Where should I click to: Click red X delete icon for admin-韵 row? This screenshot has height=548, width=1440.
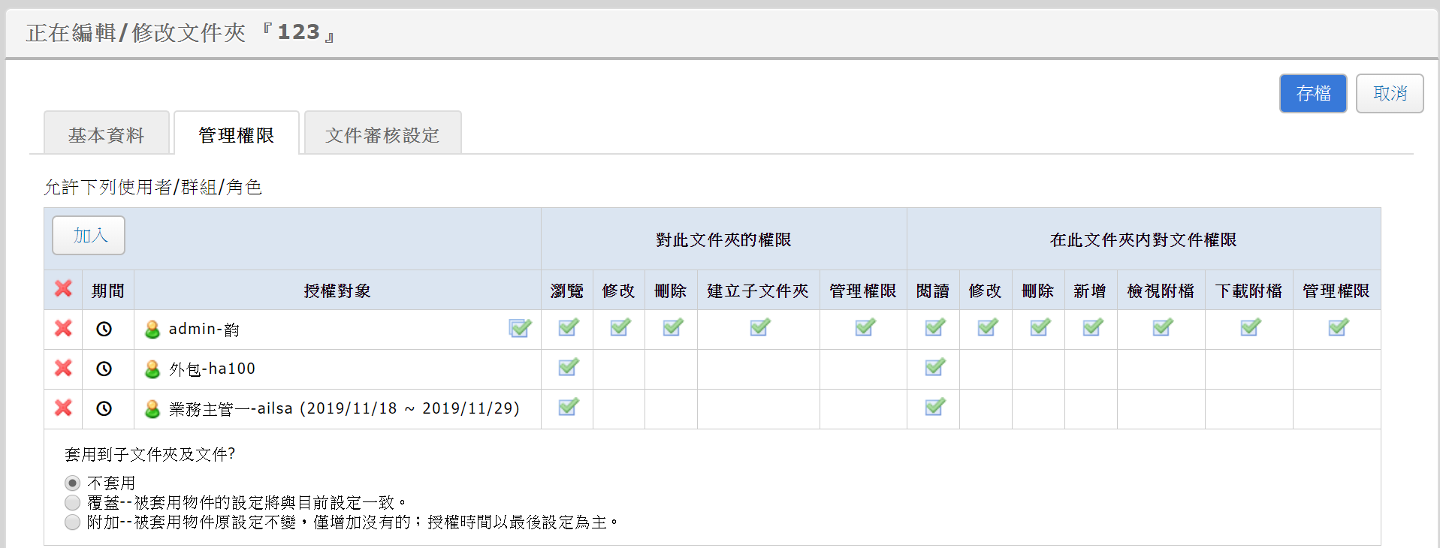[63, 328]
